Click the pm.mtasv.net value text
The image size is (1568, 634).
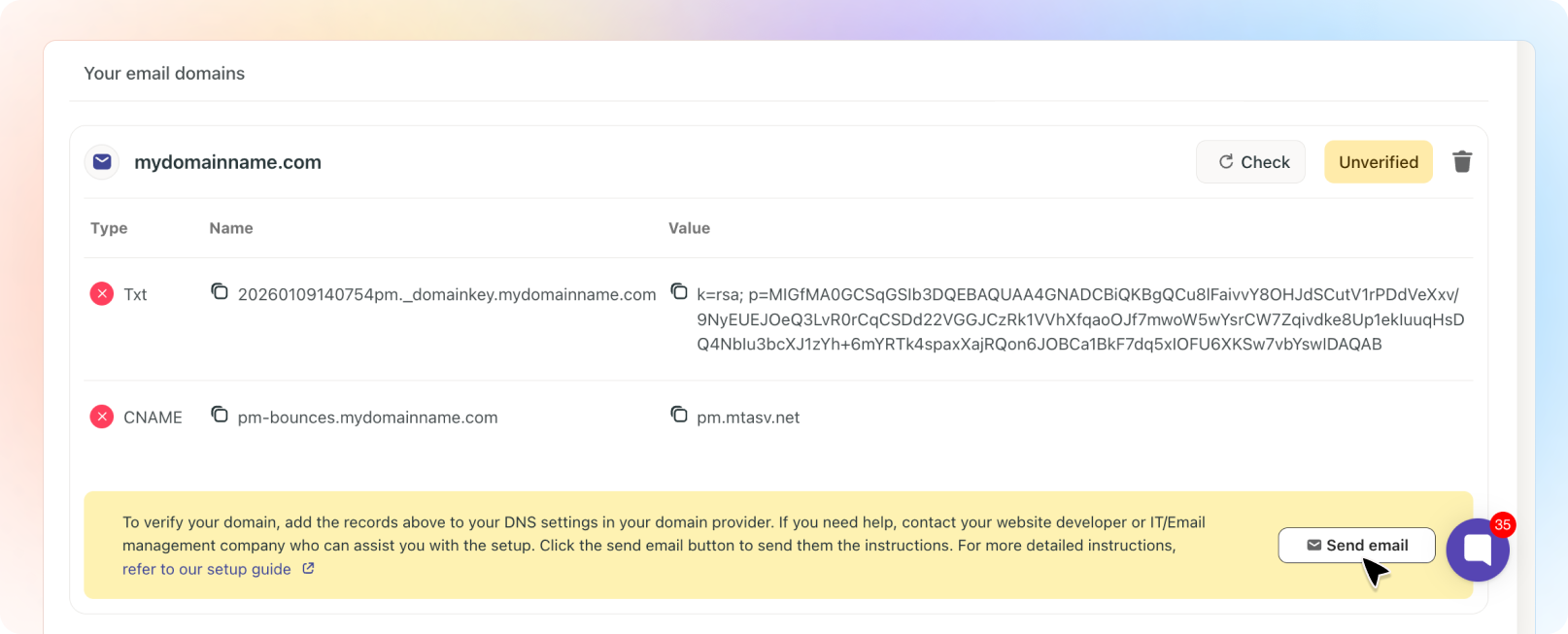[x=748, y=417]
